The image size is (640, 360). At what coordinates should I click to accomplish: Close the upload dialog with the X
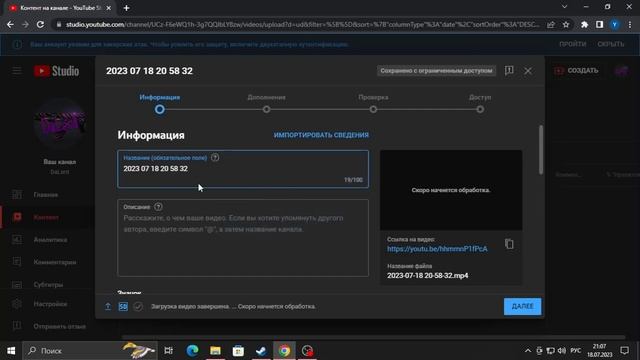(528, 71)
